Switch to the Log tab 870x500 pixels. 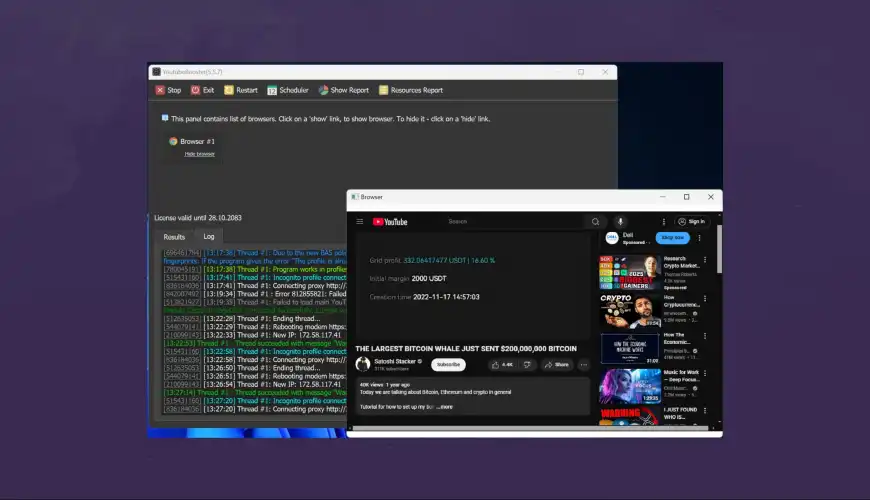209,236
